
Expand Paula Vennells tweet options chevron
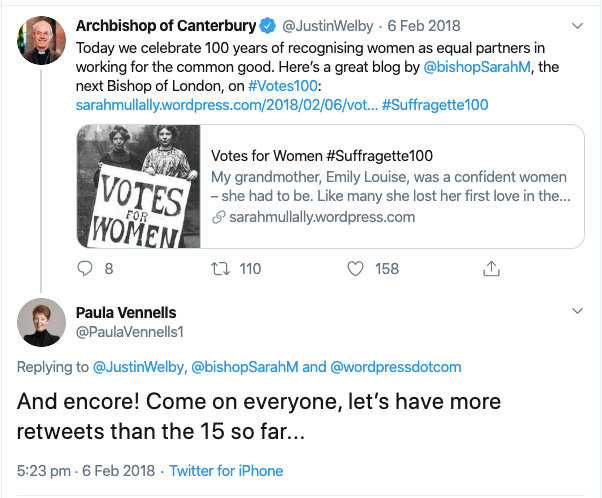(575, 312)
